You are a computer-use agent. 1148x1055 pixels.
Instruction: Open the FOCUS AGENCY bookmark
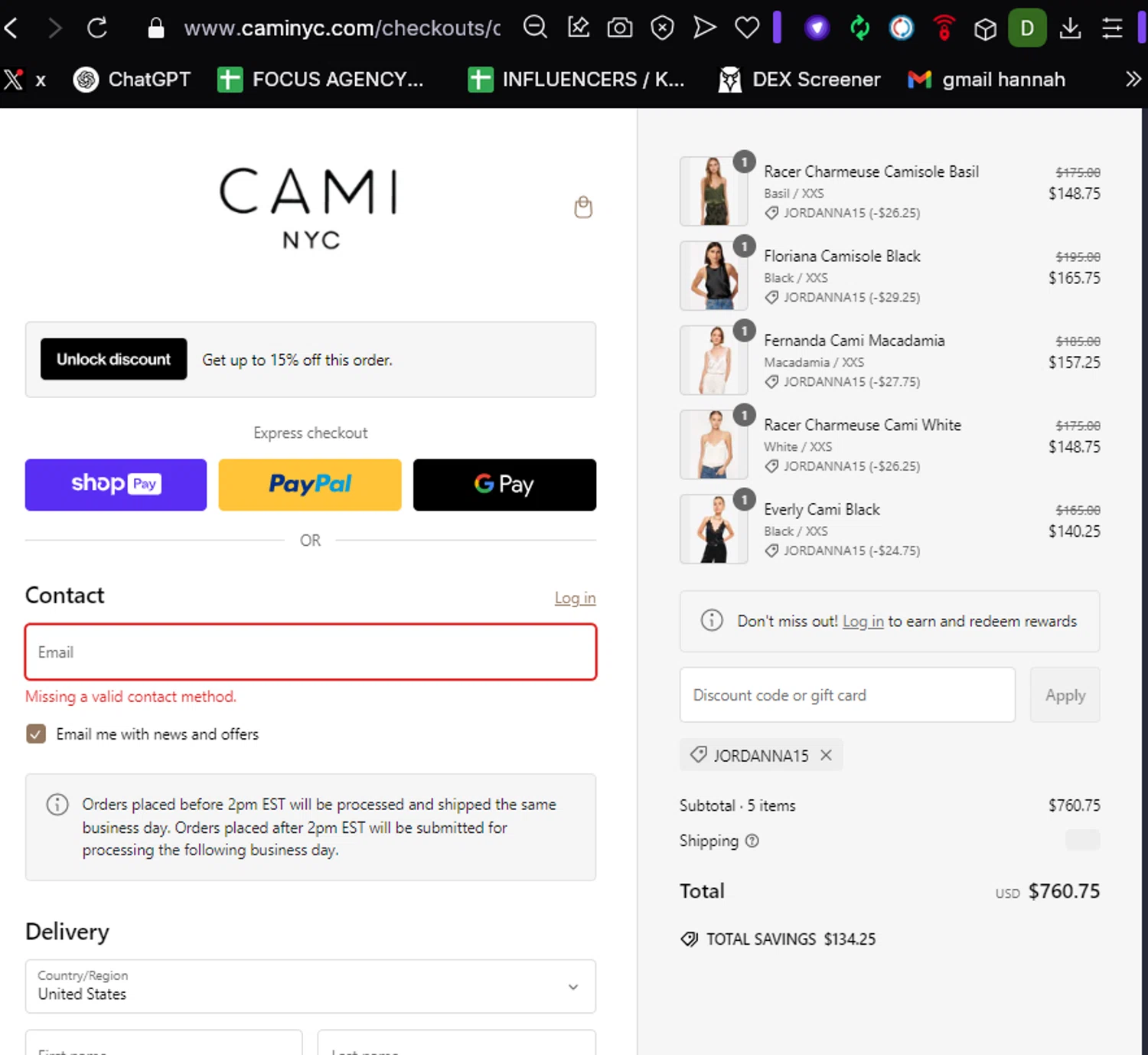point(320,80)
